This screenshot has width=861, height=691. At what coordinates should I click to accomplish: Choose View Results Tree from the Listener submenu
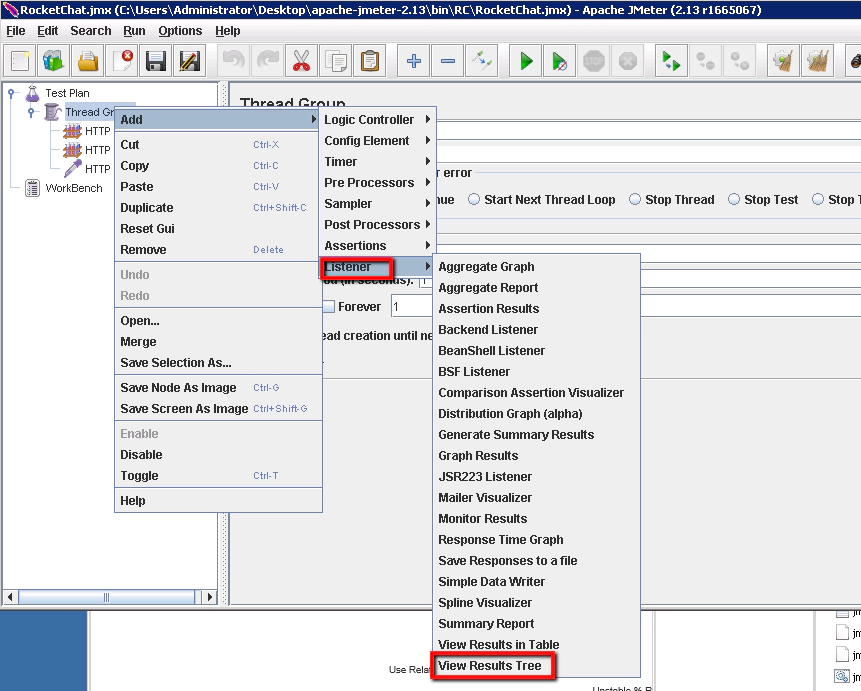tap(494, 665)
